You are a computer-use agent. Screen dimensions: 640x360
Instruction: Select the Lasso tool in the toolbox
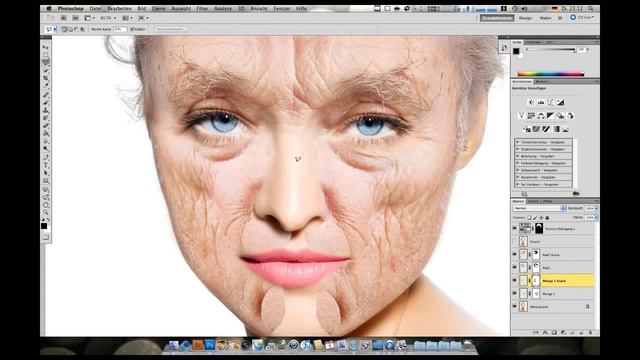pyautogui.click(x=45, y=62)
